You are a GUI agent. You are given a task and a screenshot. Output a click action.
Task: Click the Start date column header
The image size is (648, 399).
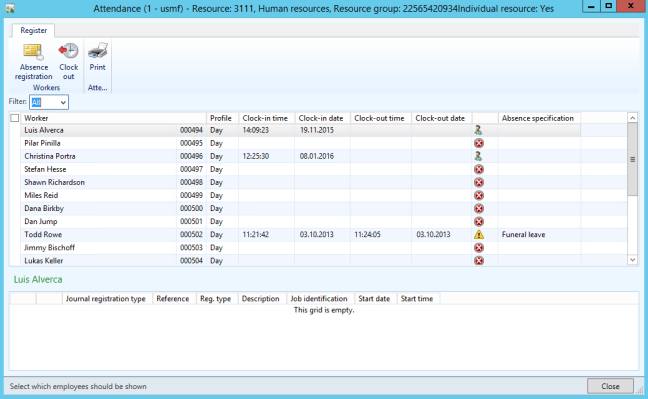tap(375, 299)
